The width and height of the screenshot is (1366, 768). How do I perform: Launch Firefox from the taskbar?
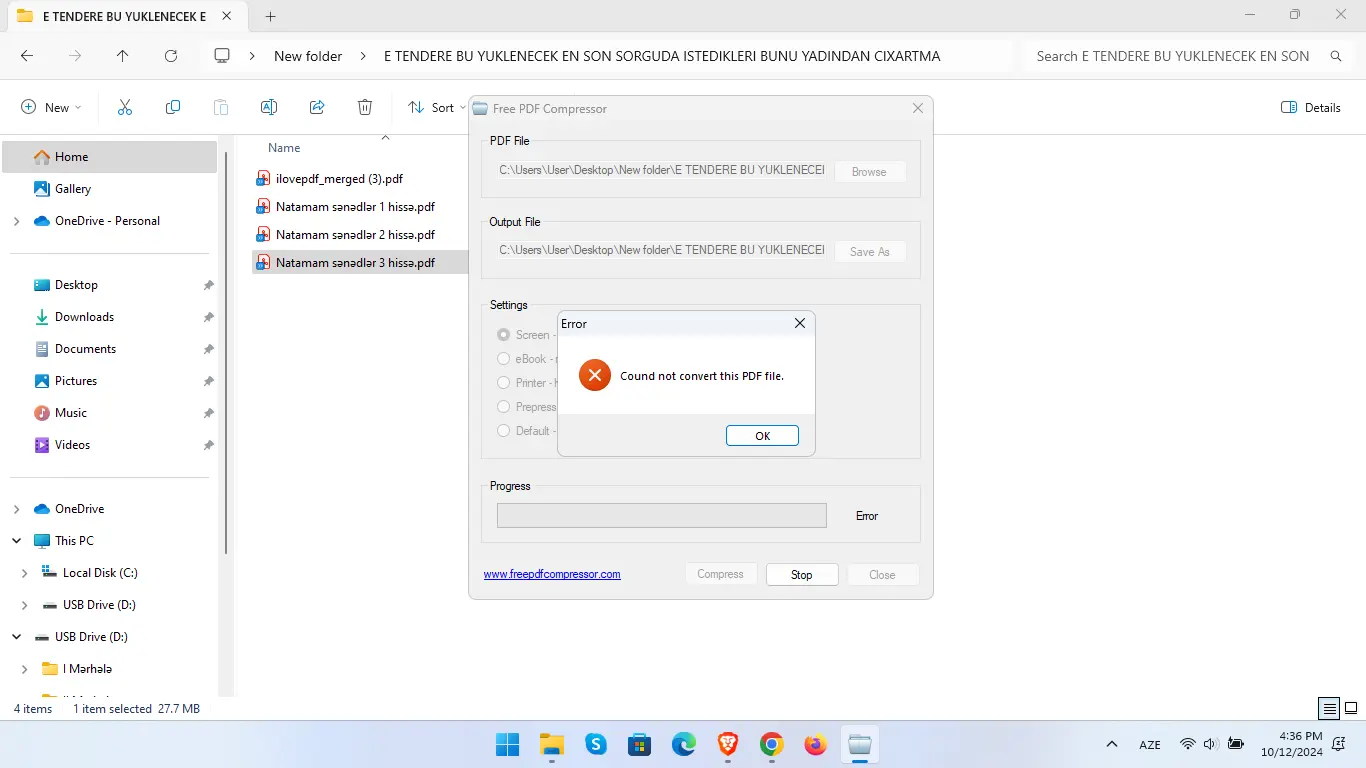(x=816, y=744)
